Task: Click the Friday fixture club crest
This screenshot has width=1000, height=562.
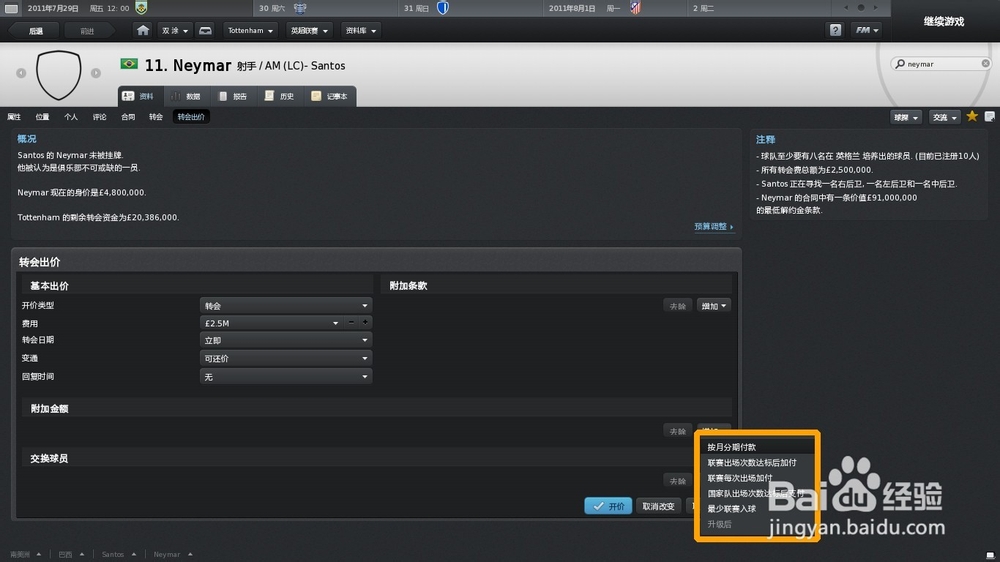Action: pos(142,8)
